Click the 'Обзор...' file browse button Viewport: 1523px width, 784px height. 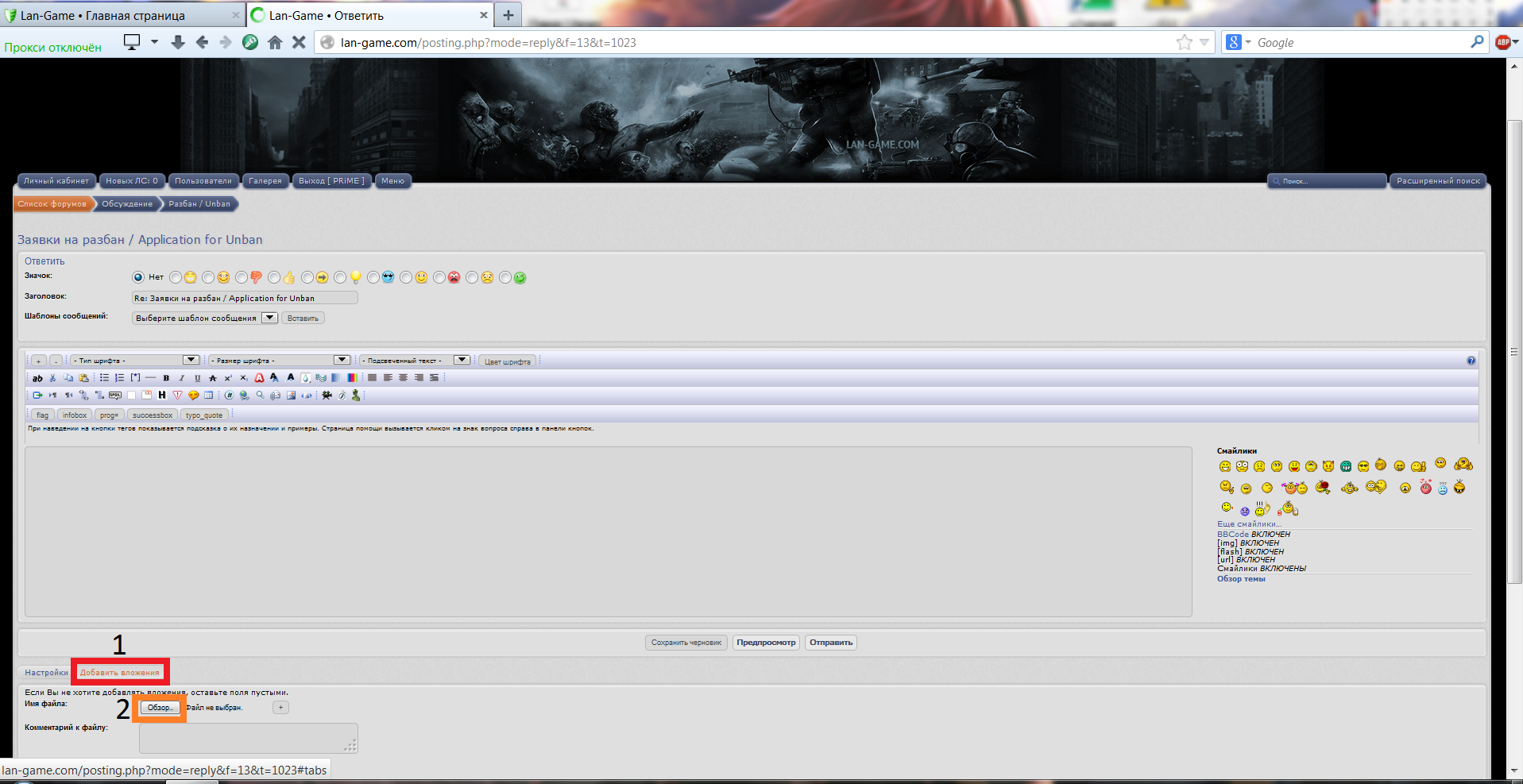[x=160, y=708]
